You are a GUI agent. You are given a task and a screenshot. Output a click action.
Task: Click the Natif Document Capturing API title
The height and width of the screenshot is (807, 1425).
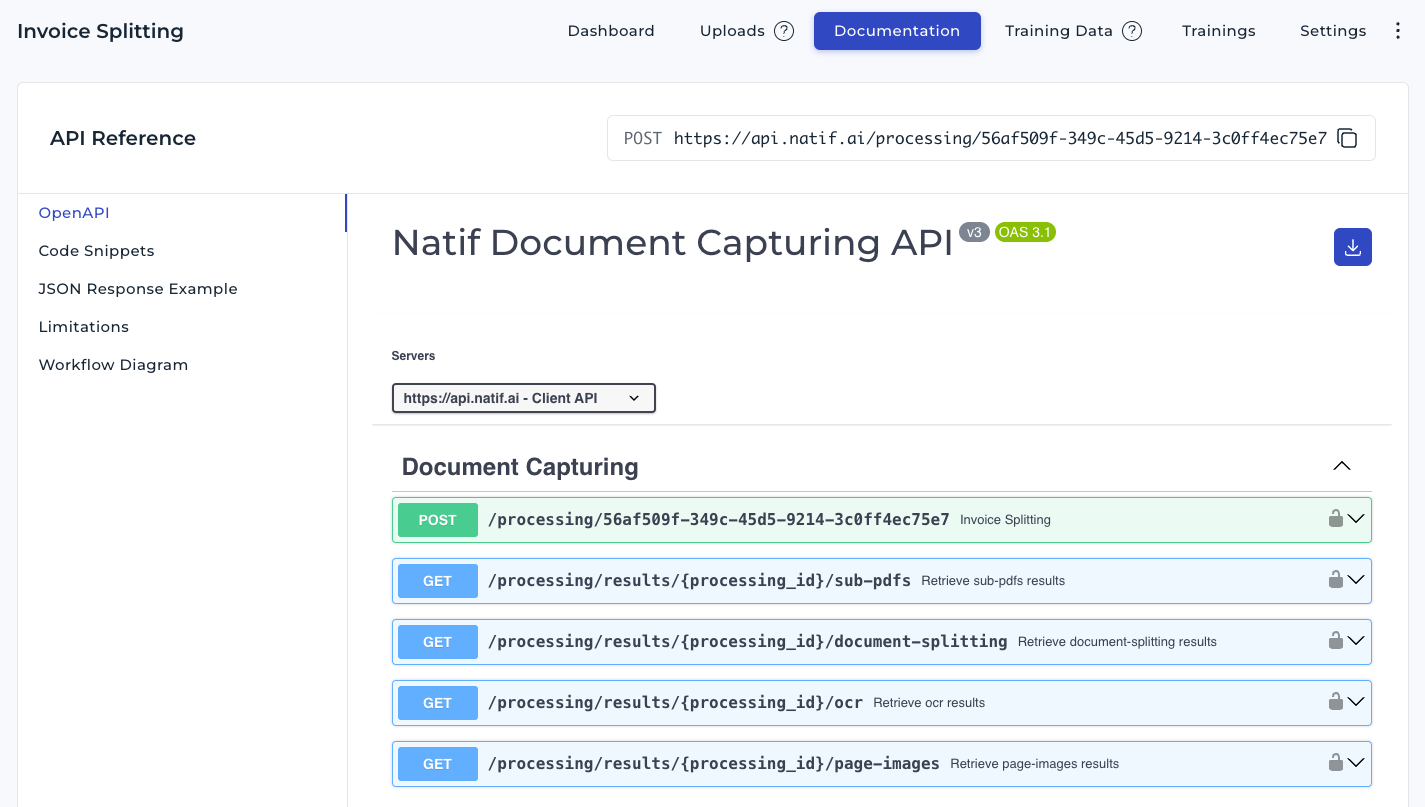[672, 243]
